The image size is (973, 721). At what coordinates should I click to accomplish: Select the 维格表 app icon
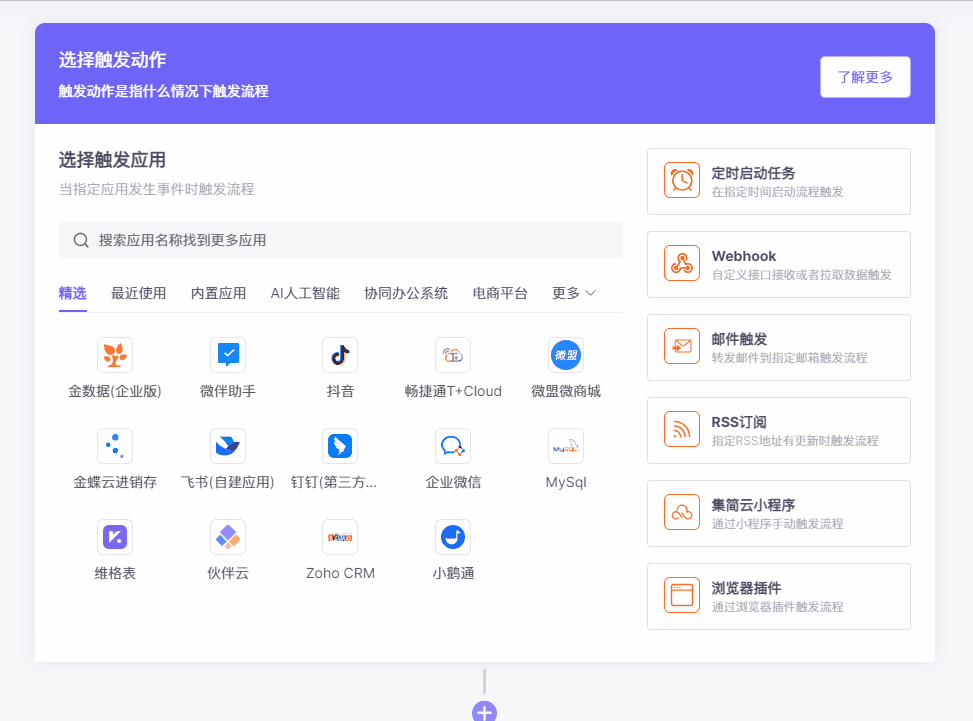[115, 537]
